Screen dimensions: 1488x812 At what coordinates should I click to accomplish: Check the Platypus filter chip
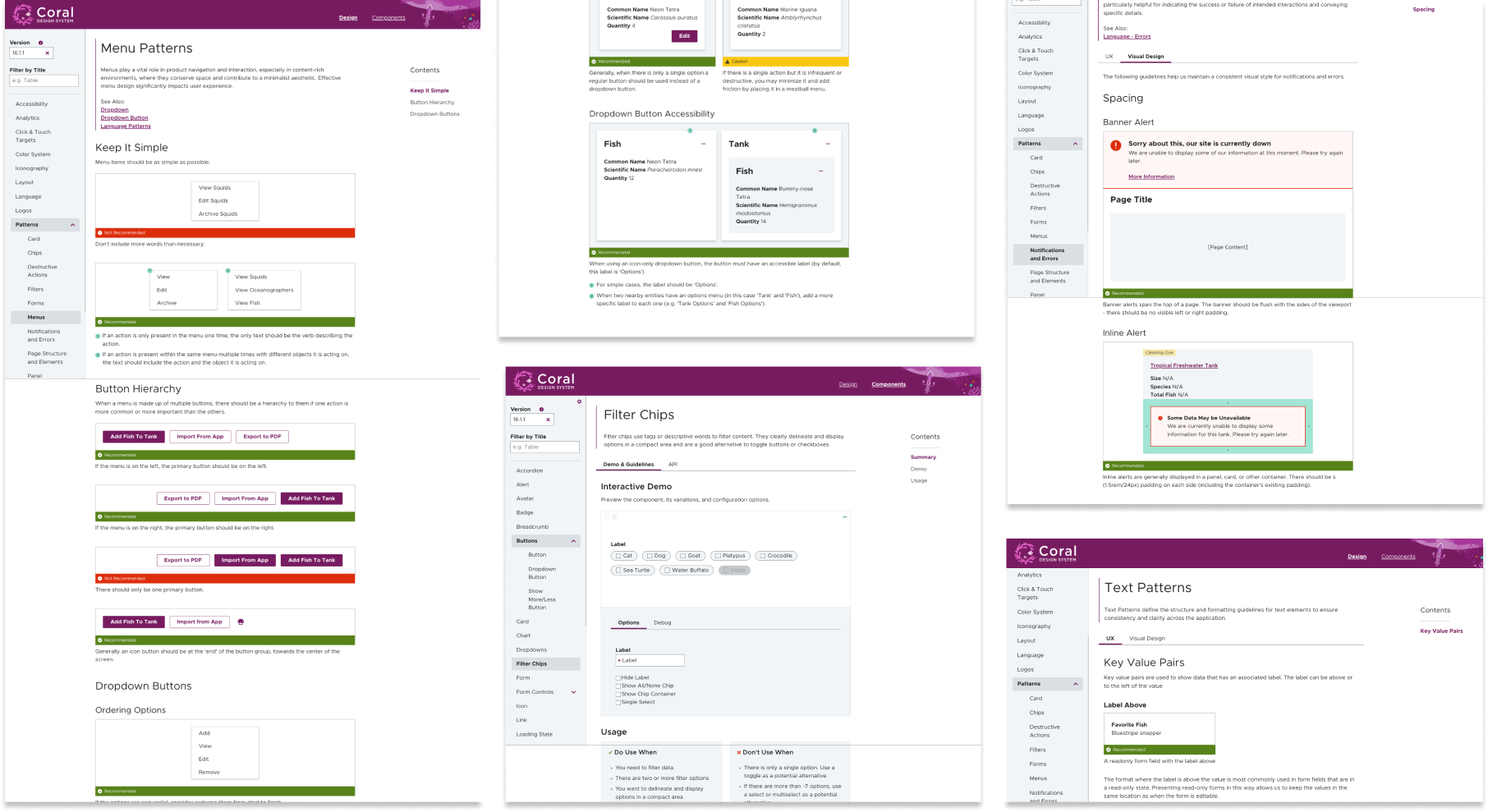pos(730,556)
